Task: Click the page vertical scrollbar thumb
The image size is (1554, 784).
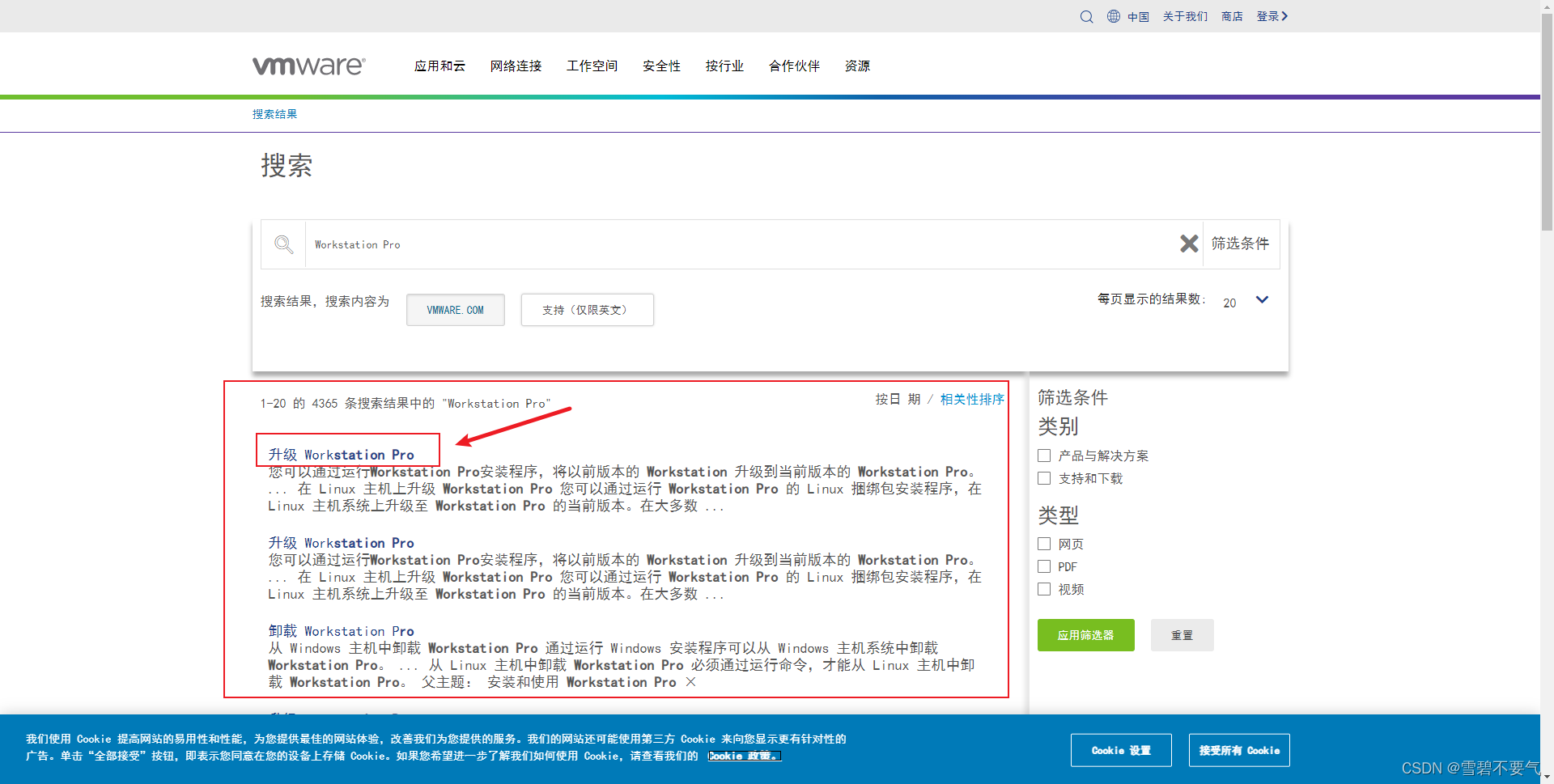Action: [1547, 121]
